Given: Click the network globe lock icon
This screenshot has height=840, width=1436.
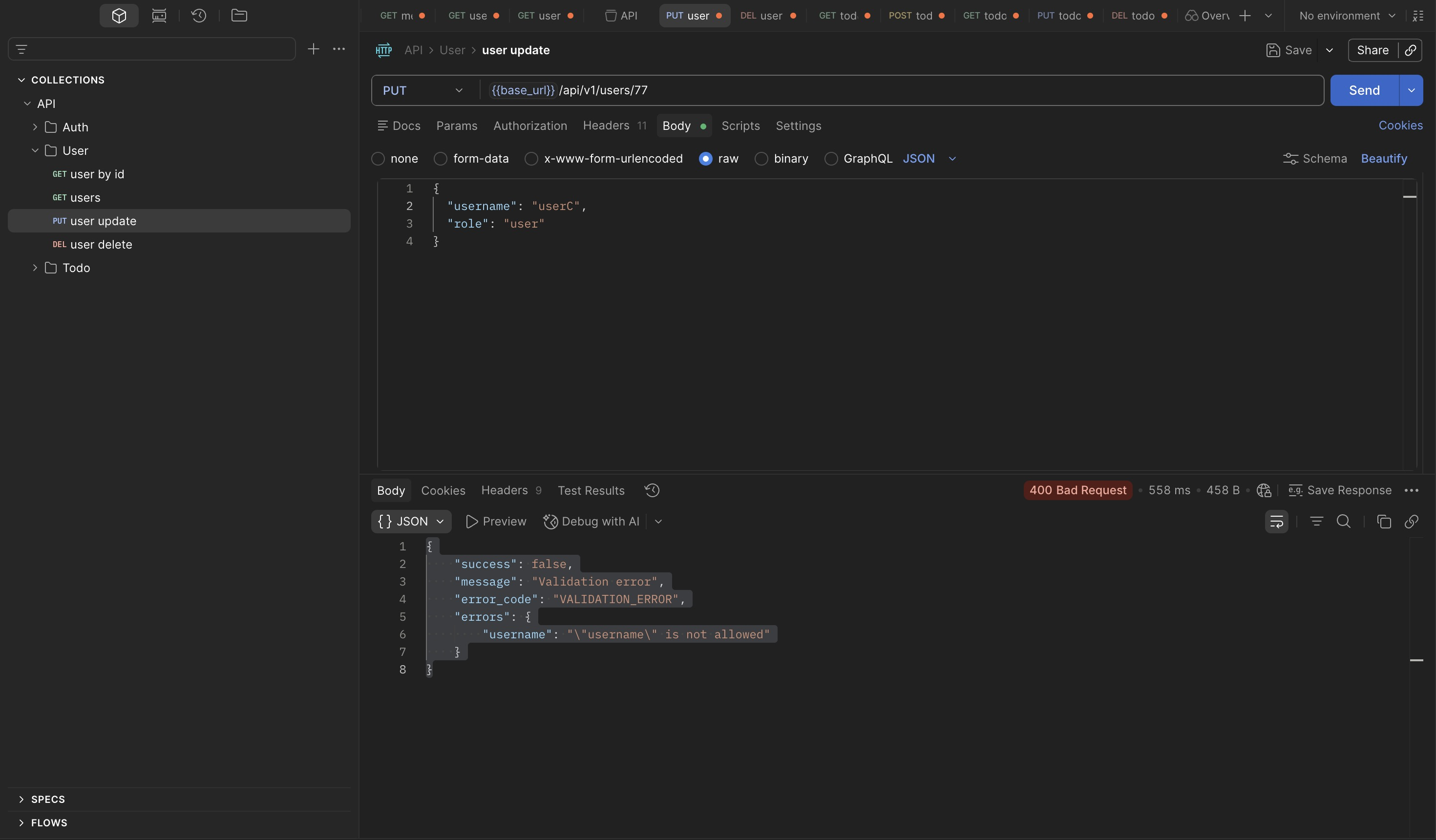Looking at the screenshot, I should (x=1263, y=490).
